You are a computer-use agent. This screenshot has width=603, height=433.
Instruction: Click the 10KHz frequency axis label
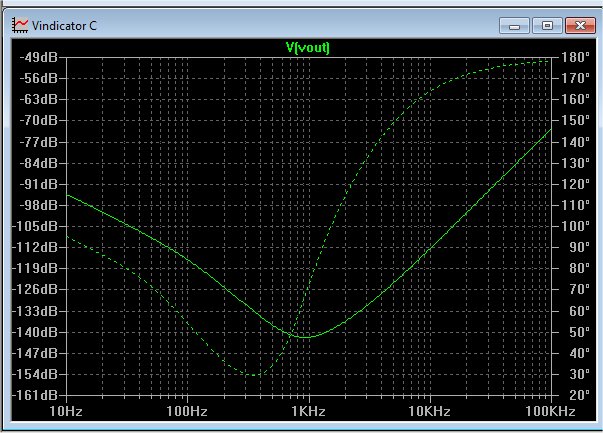[430, 411]
